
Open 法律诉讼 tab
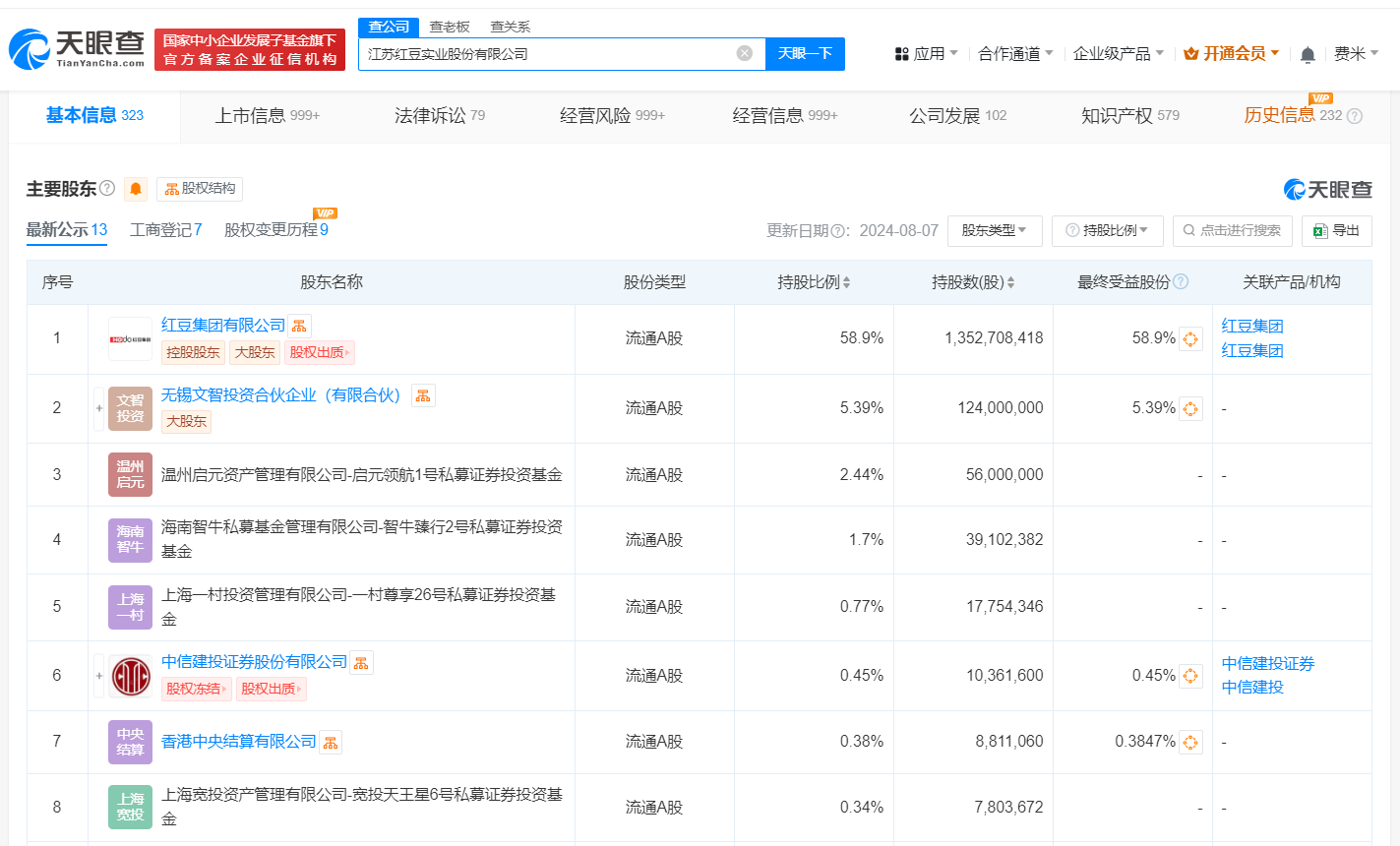tap(440, 116)
